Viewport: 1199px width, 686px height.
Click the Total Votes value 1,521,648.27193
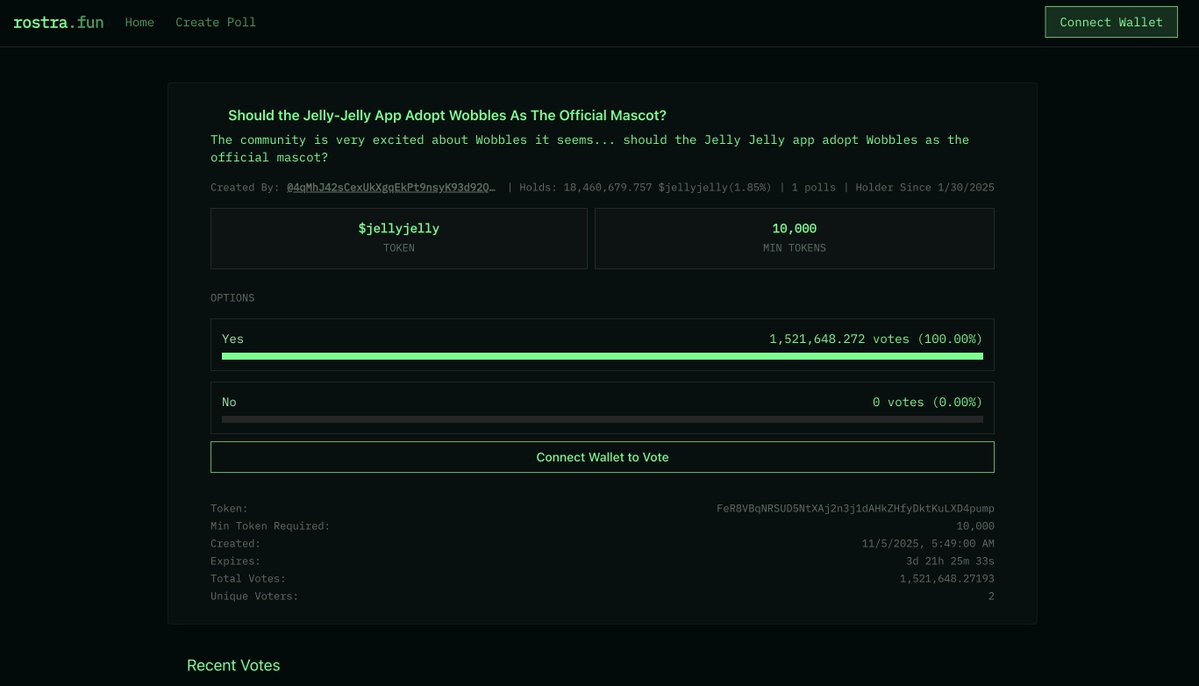[x=946, y=578]
